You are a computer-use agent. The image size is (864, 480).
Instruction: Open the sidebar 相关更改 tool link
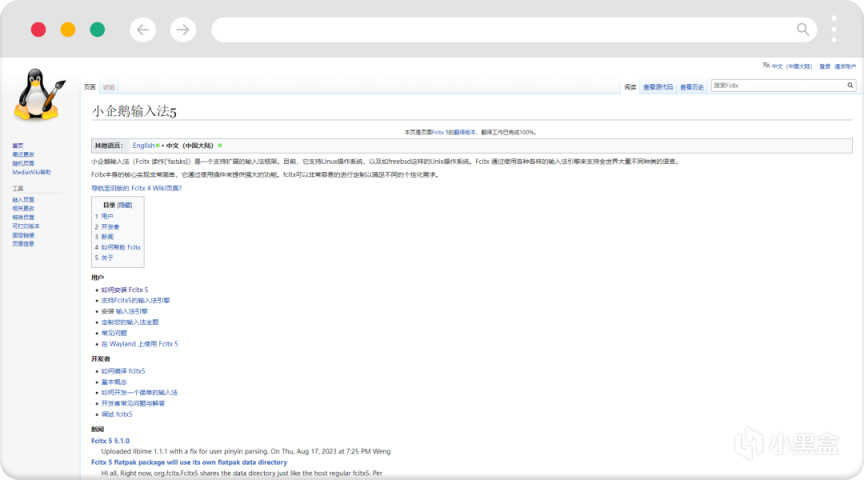[x=23, y=208]
